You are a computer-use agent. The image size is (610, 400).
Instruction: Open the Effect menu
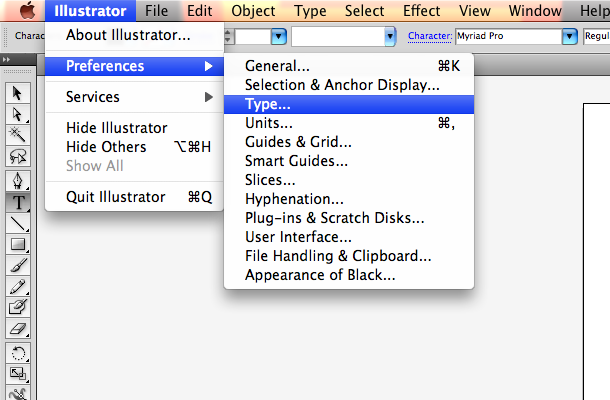[422, 11]
